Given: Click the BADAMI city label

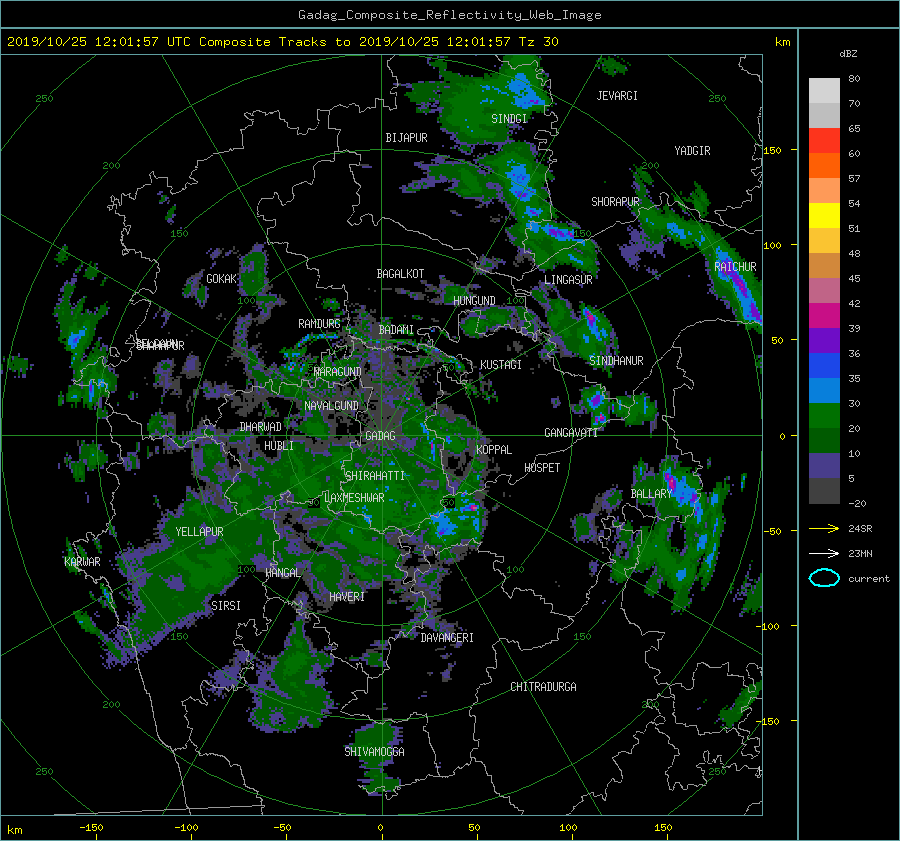Looking at the screenshot, I should [396, 330].
